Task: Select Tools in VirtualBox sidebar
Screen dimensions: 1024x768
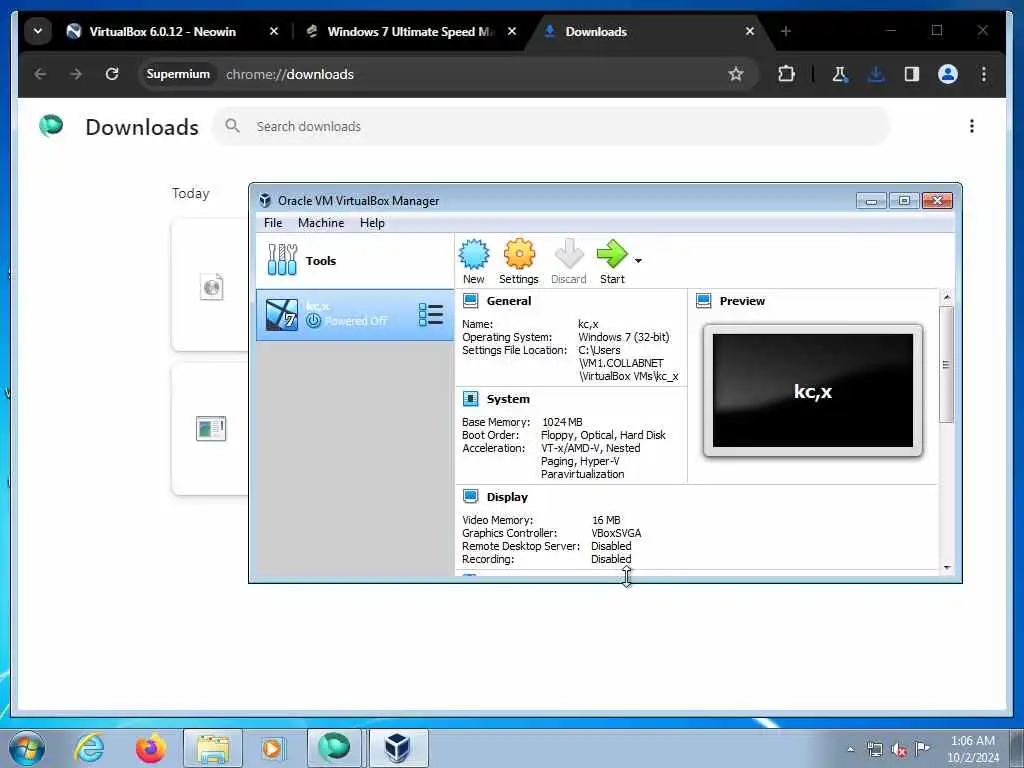Action: point(355,261)
